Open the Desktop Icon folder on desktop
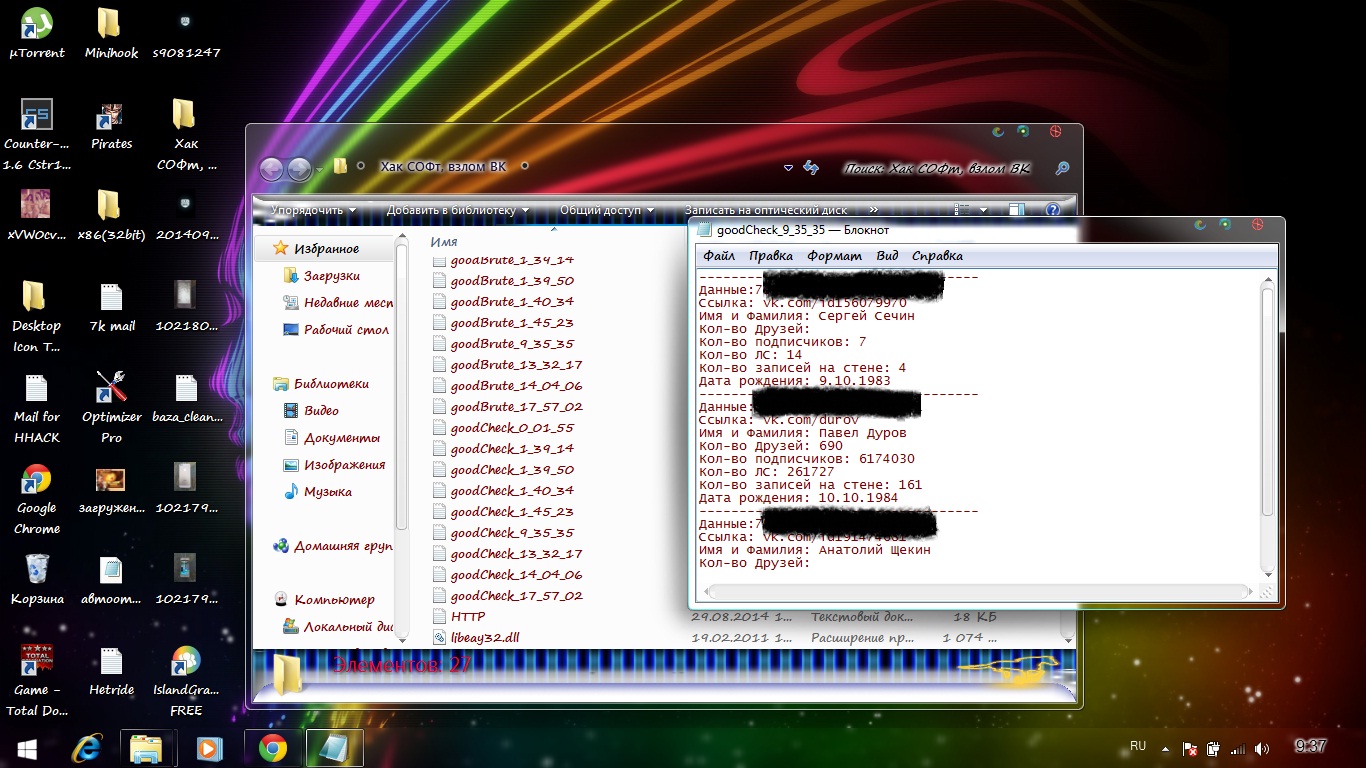The image size is (1366, 768). (37, 316)
